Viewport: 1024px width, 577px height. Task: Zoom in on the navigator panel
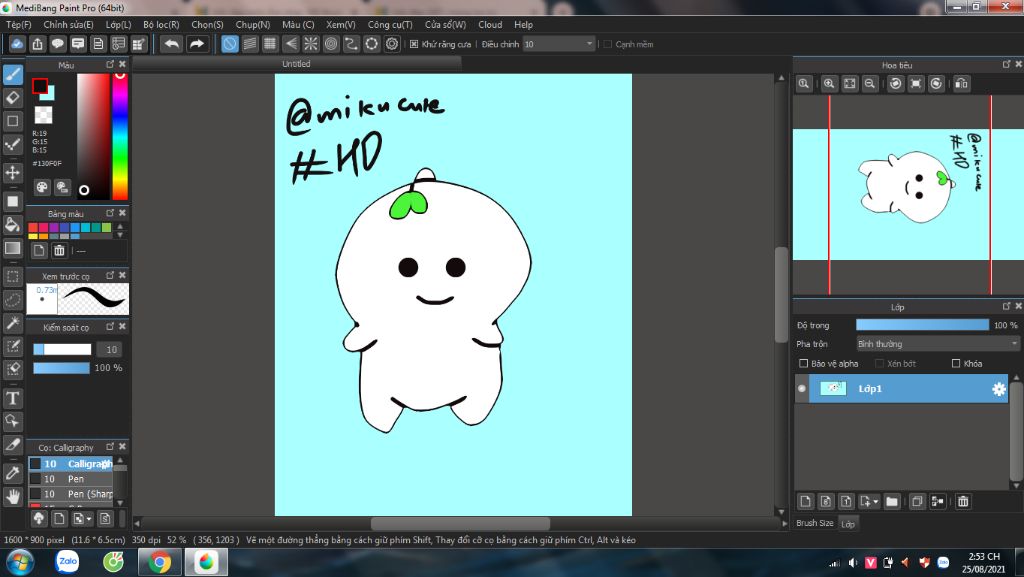(829, 84)
